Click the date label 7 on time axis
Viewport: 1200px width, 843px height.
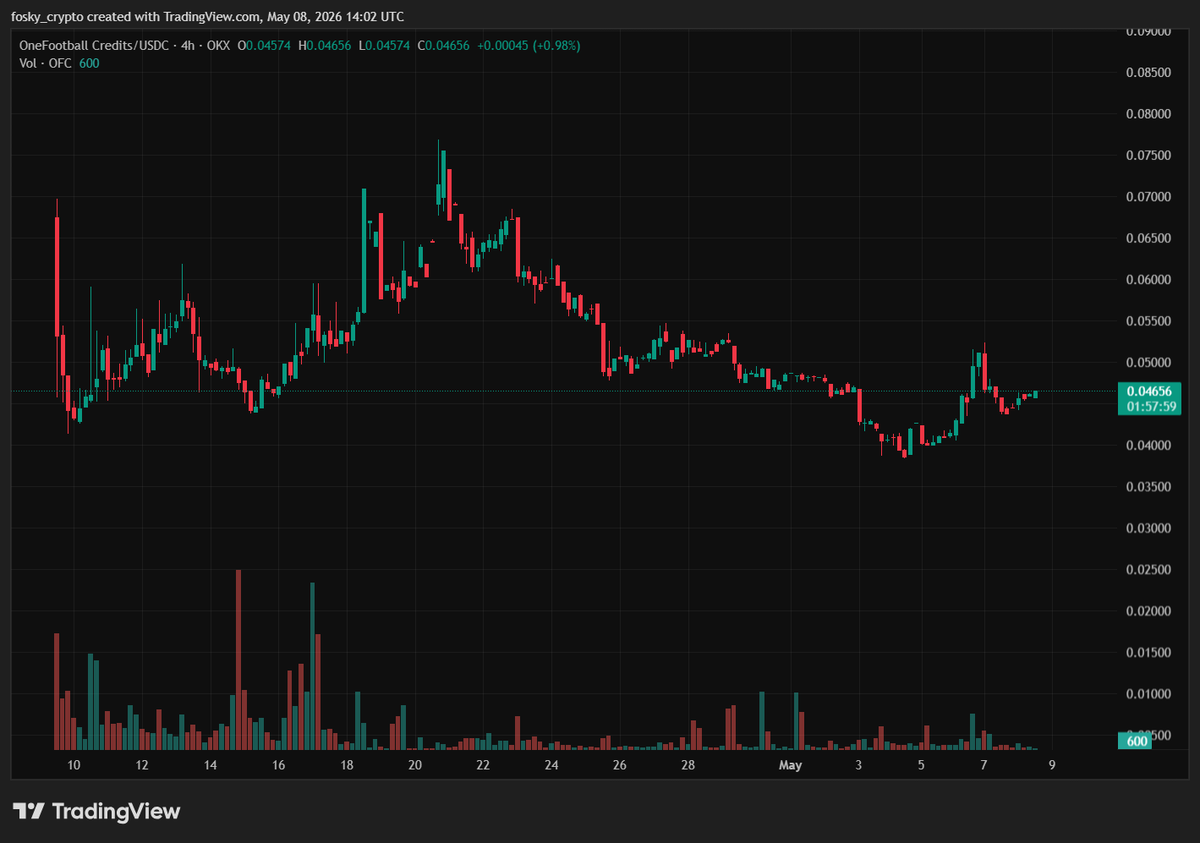[x=984, y=766]
